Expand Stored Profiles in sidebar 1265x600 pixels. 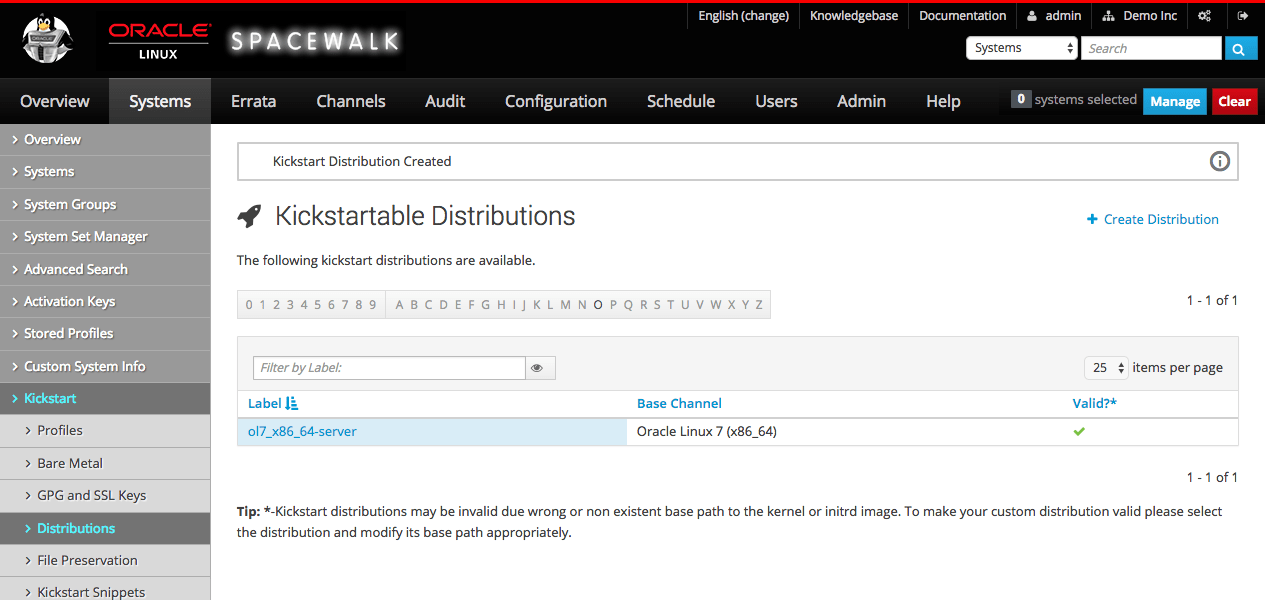tap(105, 334)
